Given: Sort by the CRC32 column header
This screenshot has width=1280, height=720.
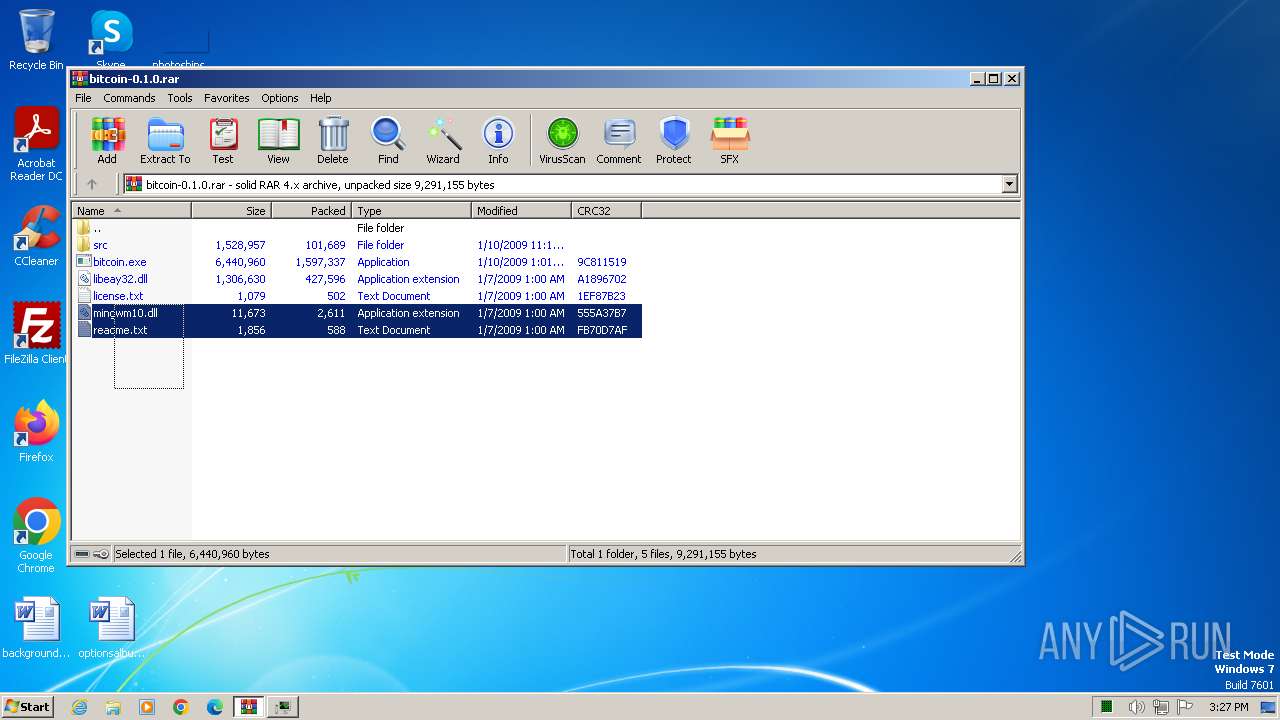Looking at the screenshot, I should tap(607, 211).
